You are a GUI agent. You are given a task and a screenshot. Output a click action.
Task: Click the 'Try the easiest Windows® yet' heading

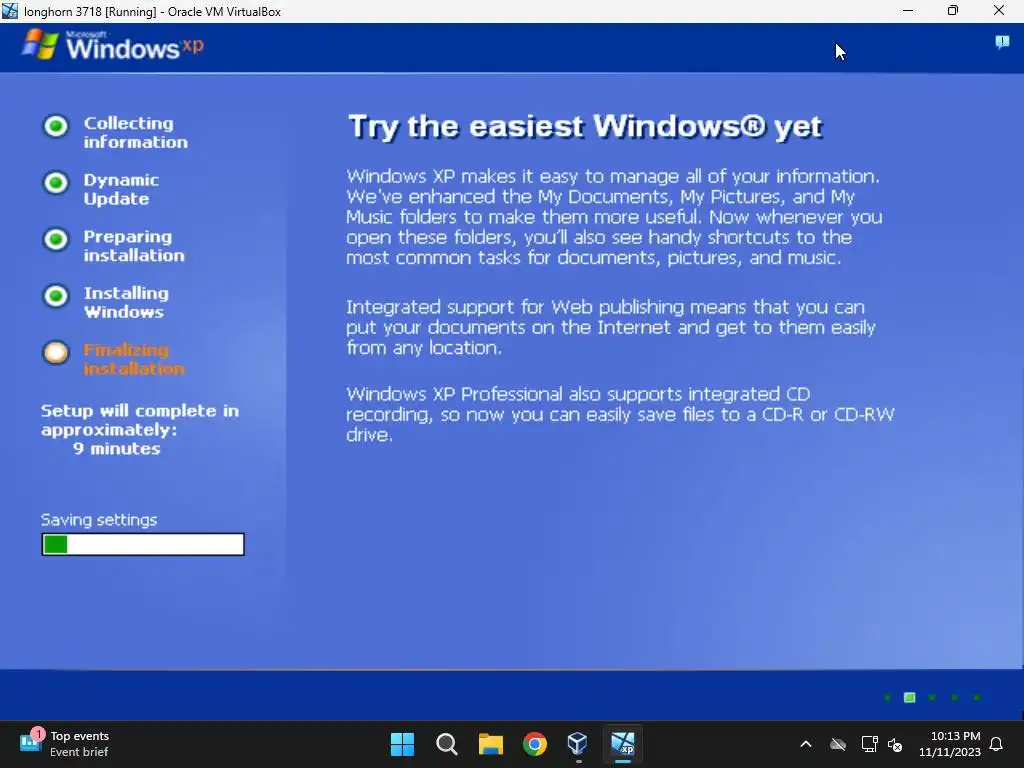click(585, 127)
